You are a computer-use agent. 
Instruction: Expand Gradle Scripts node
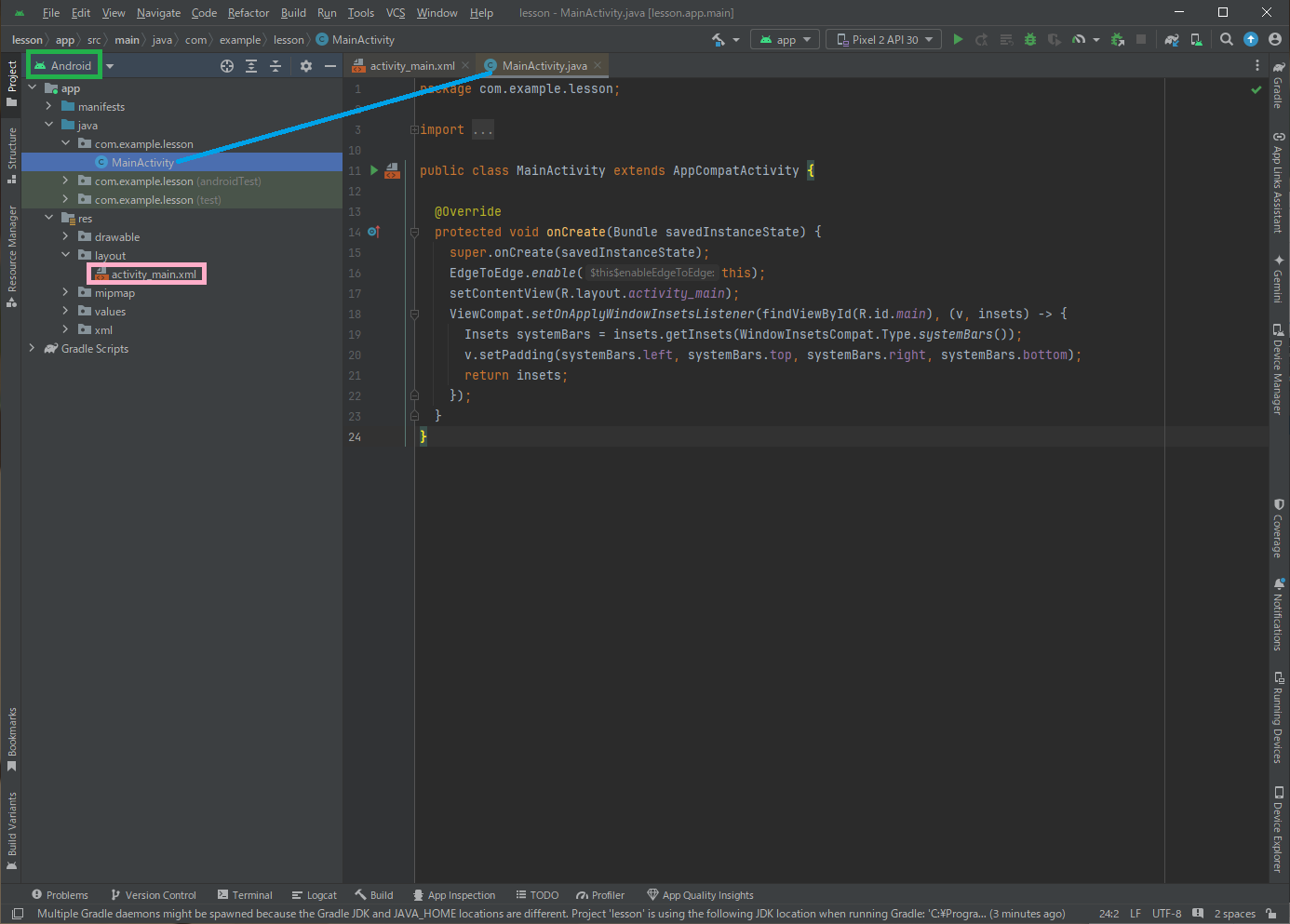[32, 348]
